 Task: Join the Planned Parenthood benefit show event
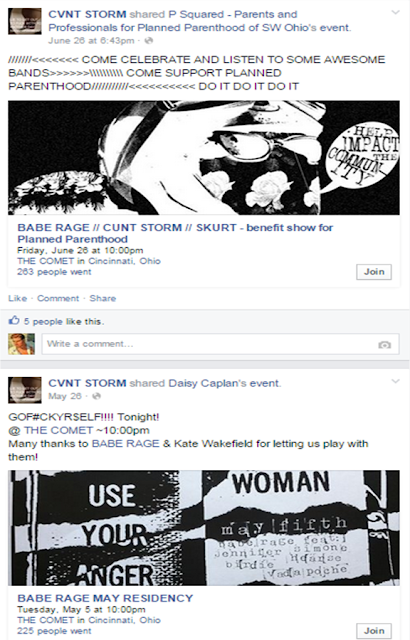(374, 272)
